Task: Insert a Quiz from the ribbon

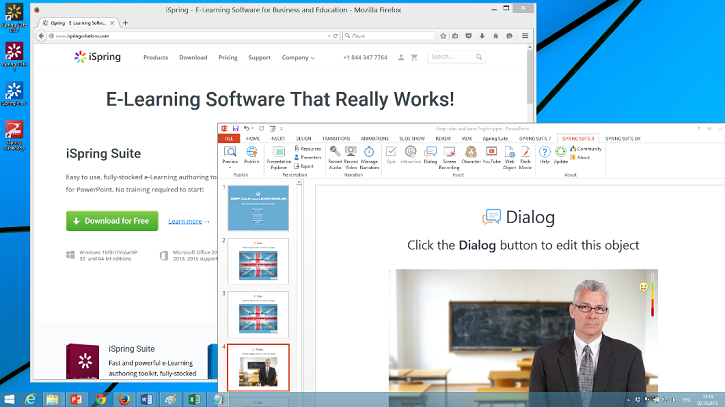Action: coord(391,155)
